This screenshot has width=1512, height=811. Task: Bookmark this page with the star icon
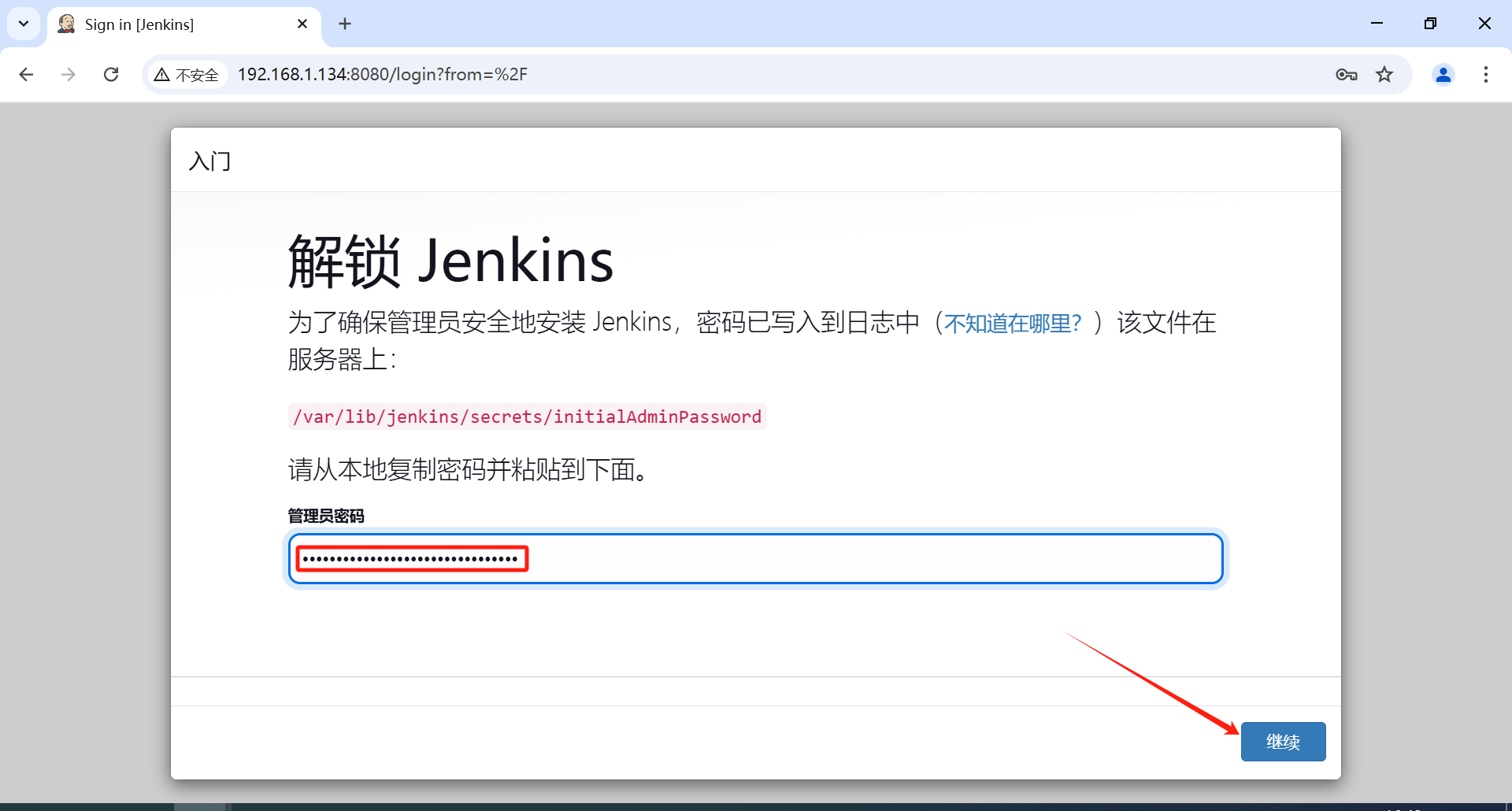point(1384,74)
